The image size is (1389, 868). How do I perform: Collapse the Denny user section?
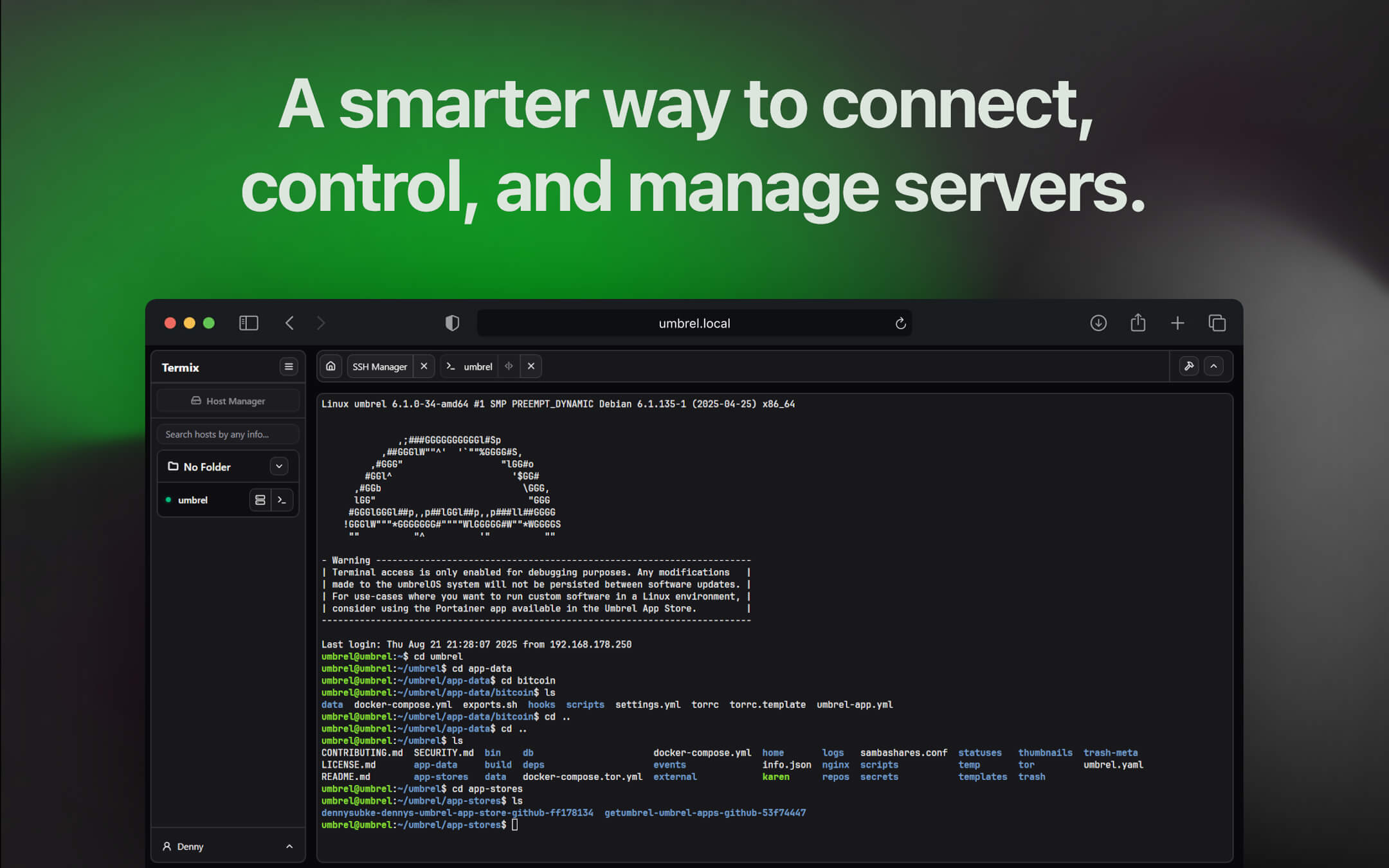pyautogui.click(x=289, y=845)
